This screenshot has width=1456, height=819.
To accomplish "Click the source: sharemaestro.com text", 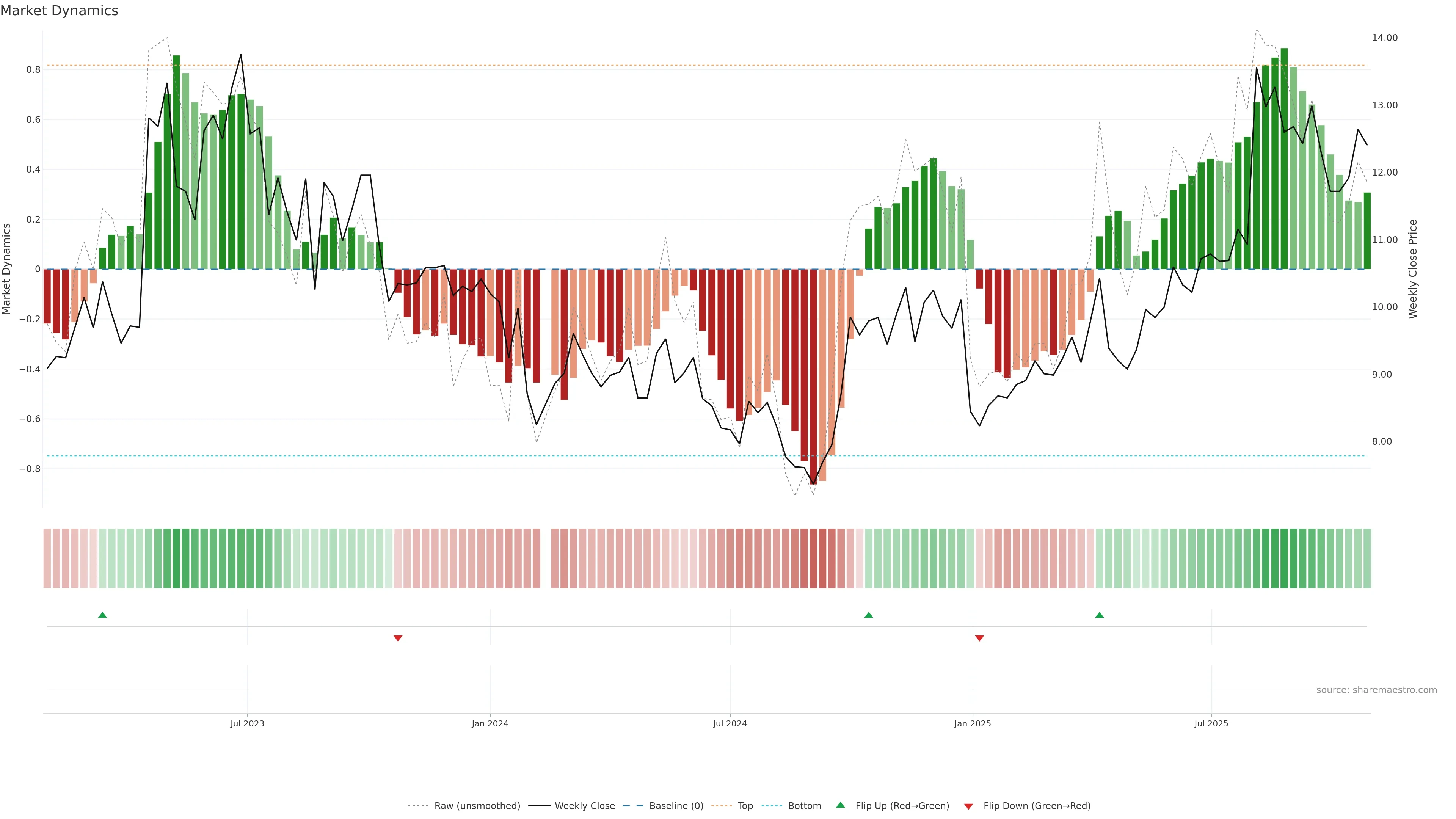I will [x=1376, y=690].
